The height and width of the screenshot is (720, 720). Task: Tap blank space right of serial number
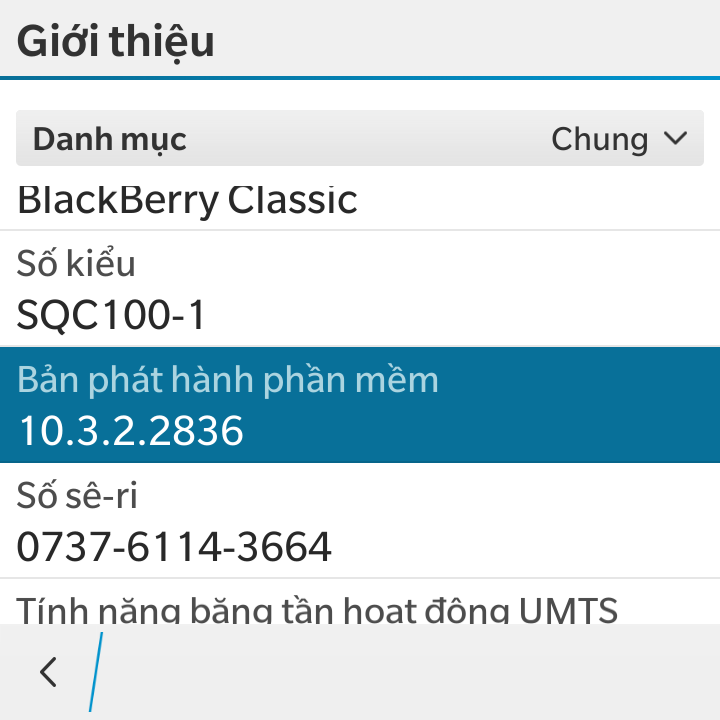pyautogui.click(x=520, y=547)
